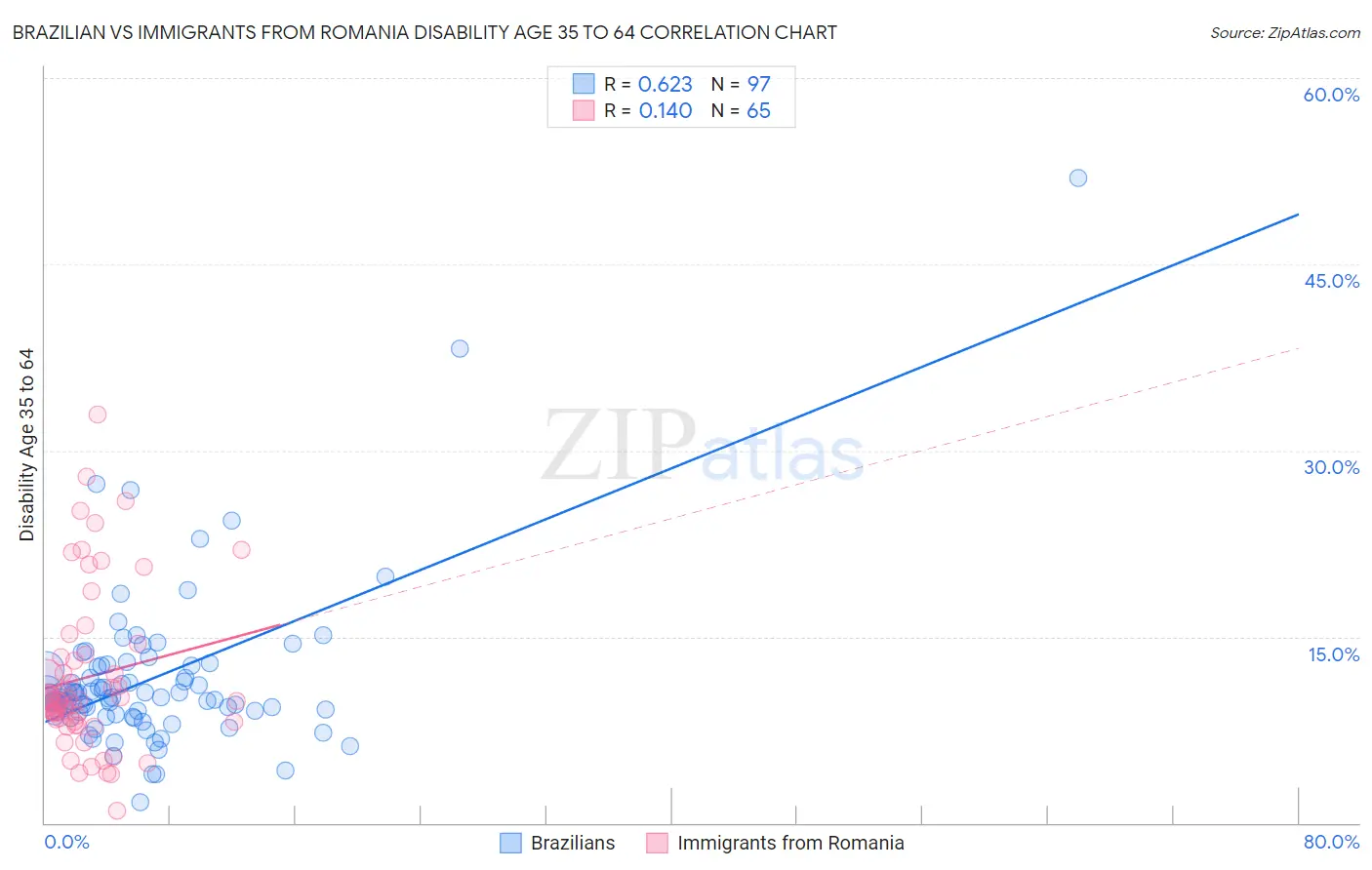Screen dimensions: 1372x870
Task: Click the 45.0% y-axis label
Action: point(1331,281)
